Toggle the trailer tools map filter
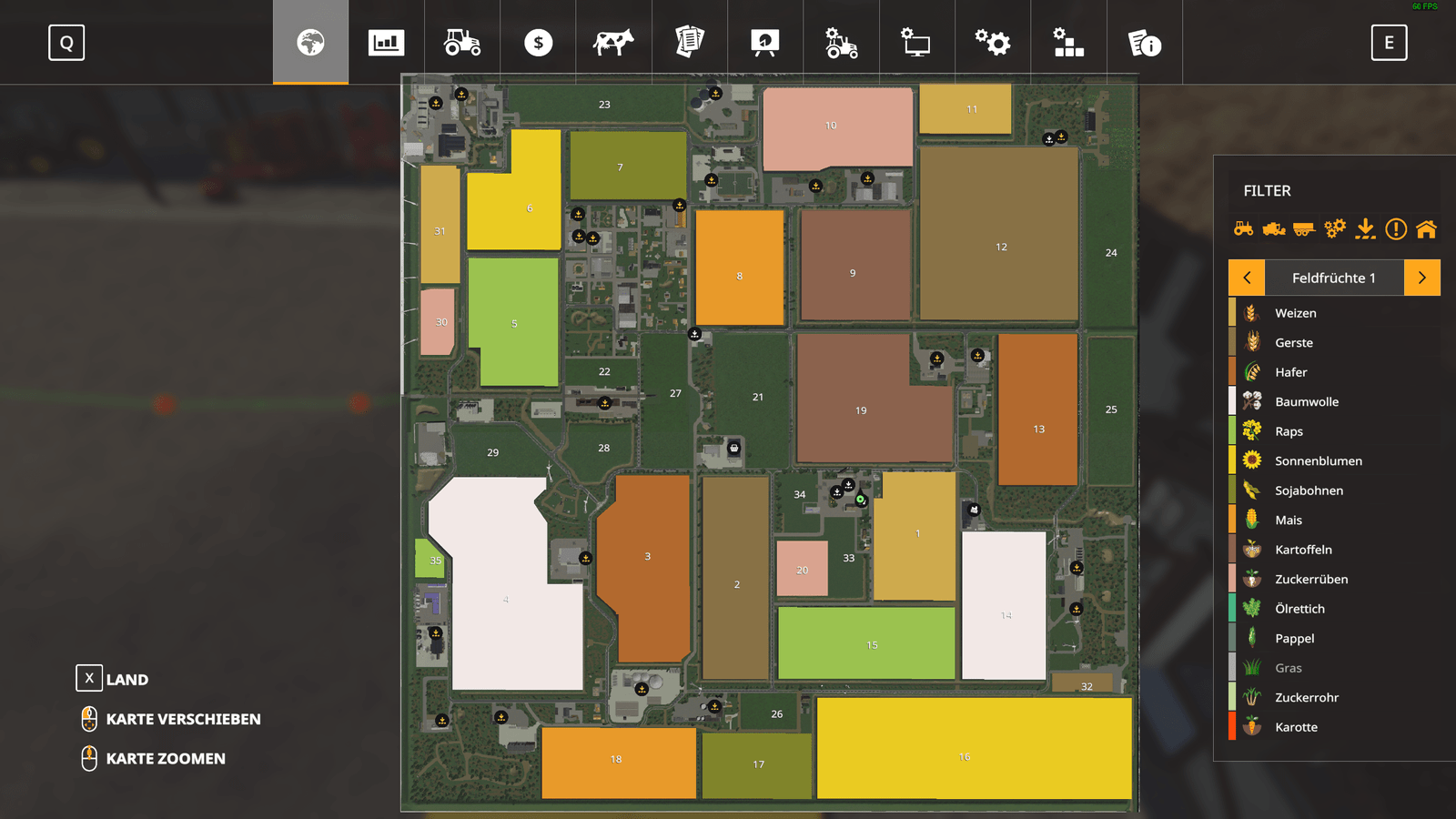Screen dimensions: 1456x819 (x=1304, y=228)
